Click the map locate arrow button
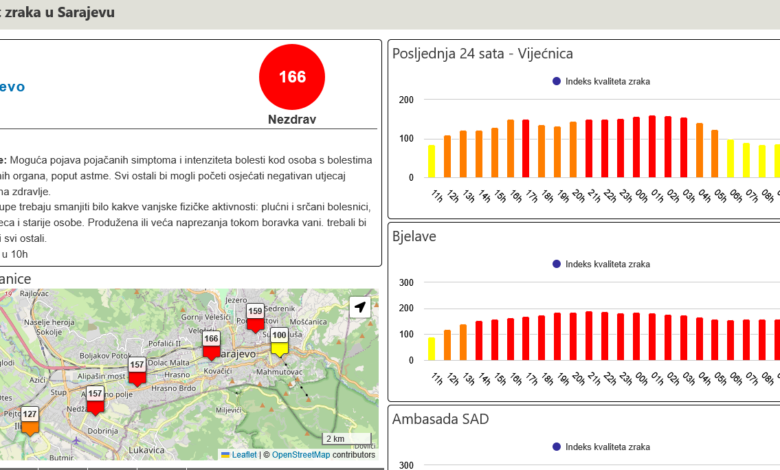 coord(359,308)
